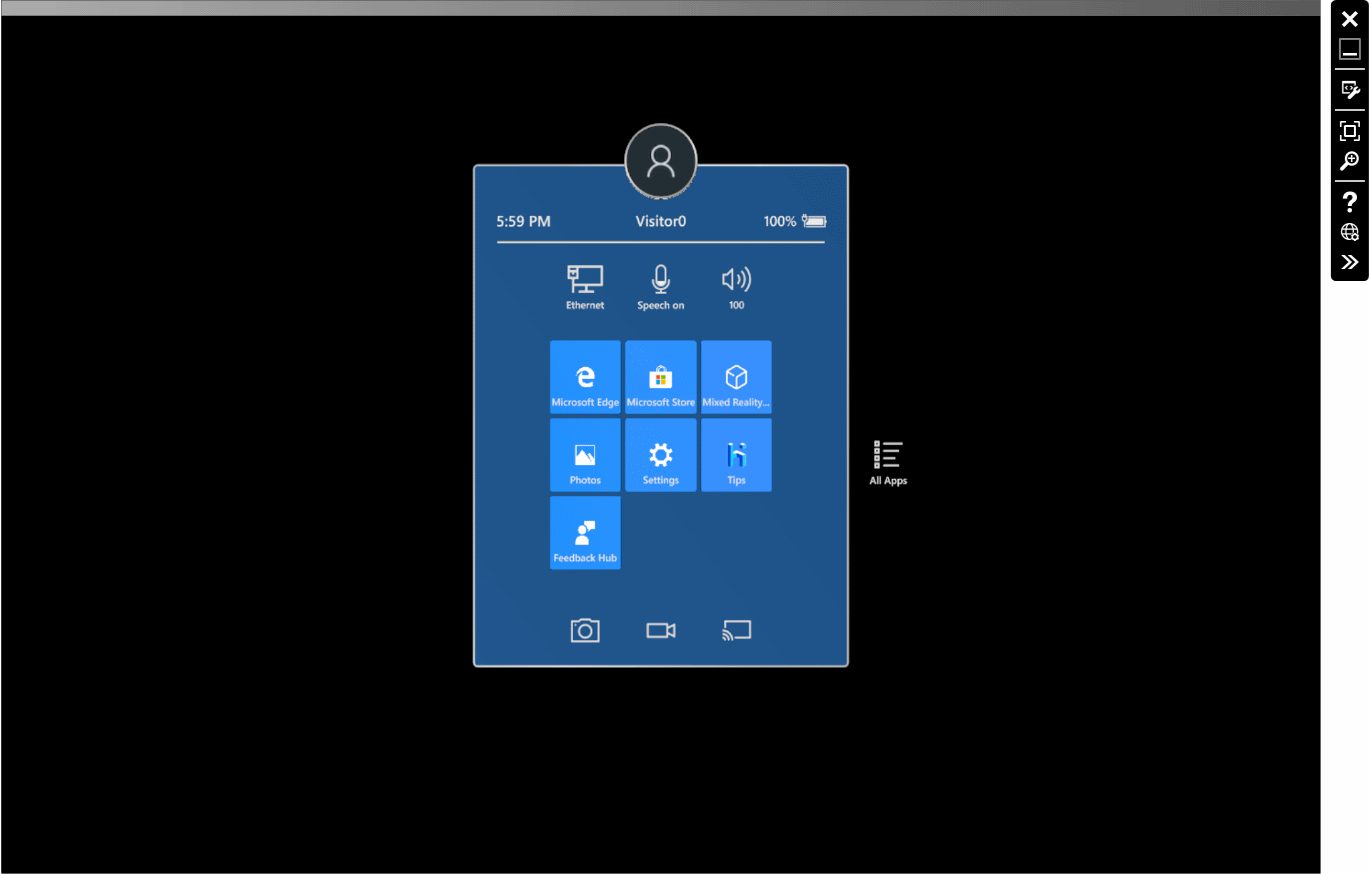Click the Fit to Screen emulator button
This screenshot has width=1369, height=874.
(1349, 130)
